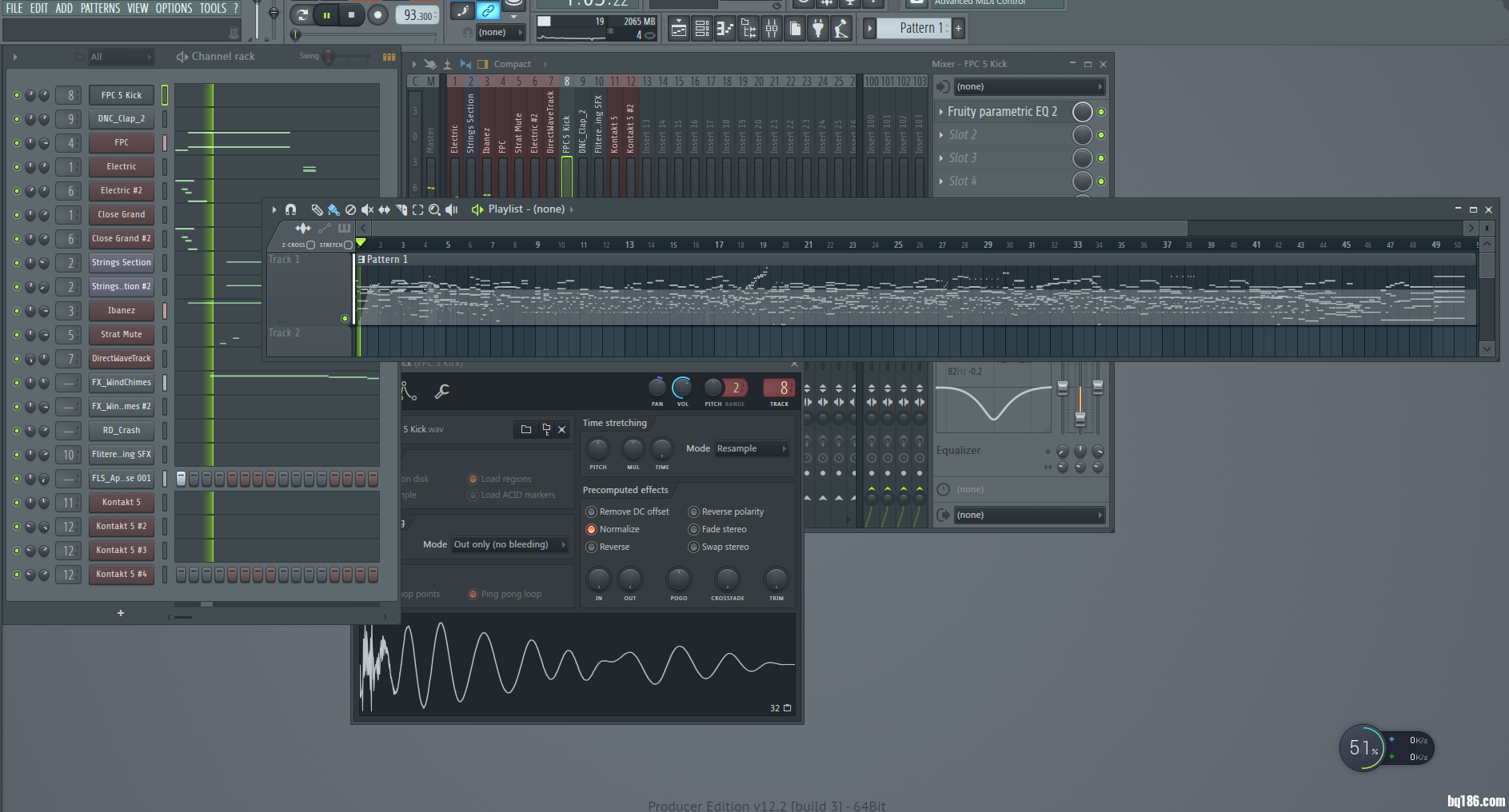Click the plus button to add channel
The width and height of the screenshot is (1509, 812).
coord(121,613)
